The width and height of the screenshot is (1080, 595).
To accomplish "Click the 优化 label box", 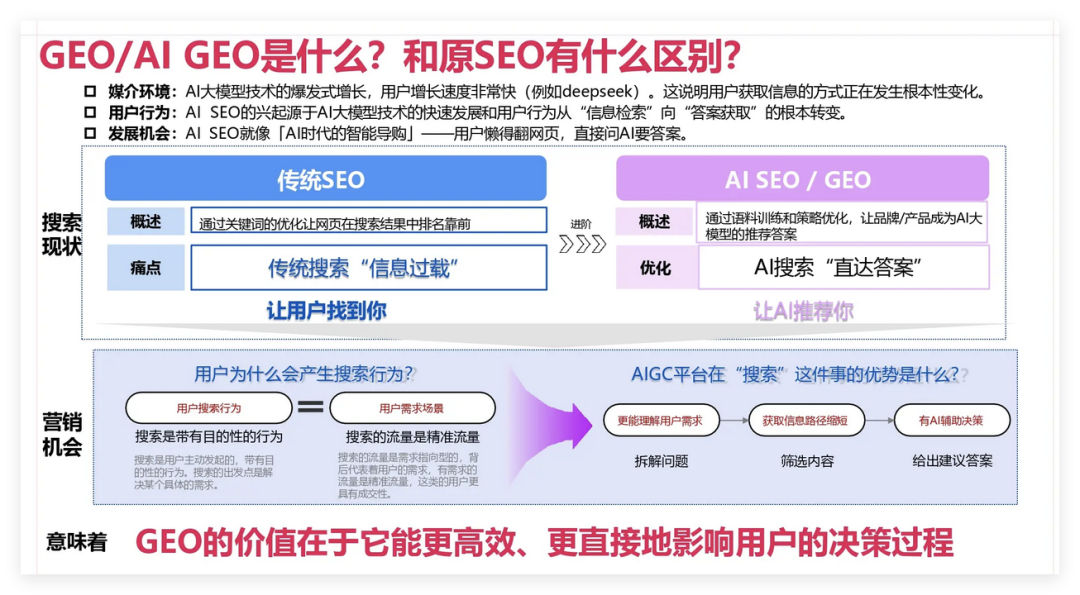I will tap(655, 268).
